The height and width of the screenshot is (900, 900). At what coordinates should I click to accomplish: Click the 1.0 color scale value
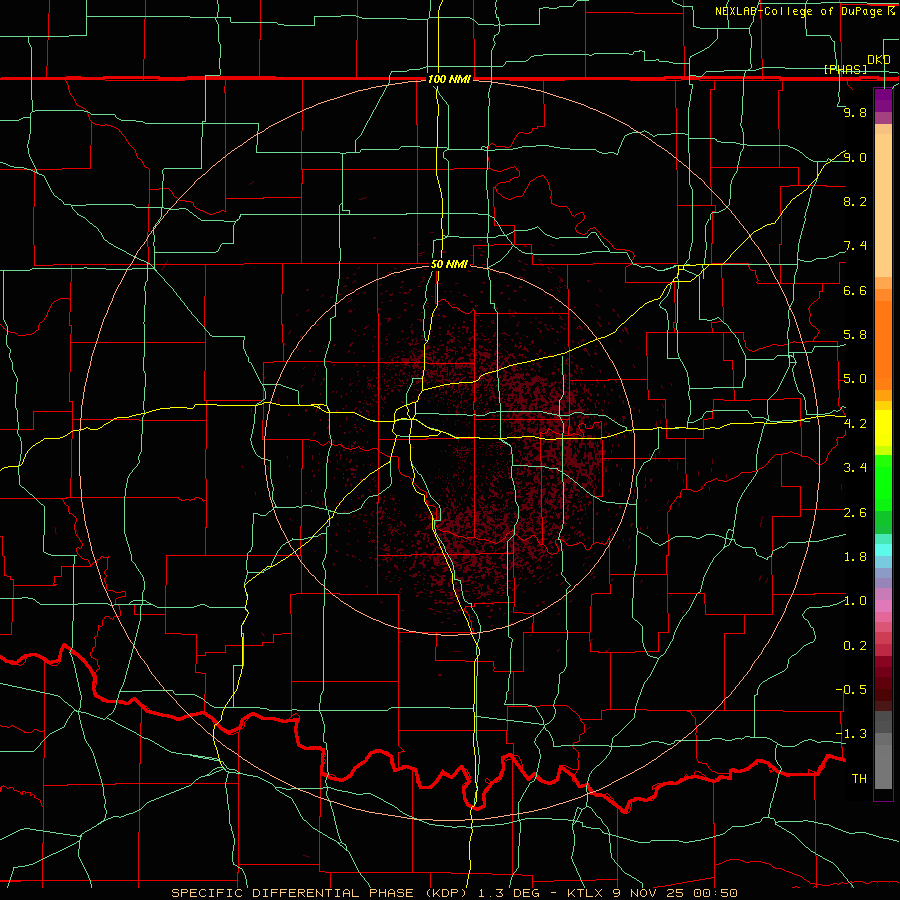855,601
